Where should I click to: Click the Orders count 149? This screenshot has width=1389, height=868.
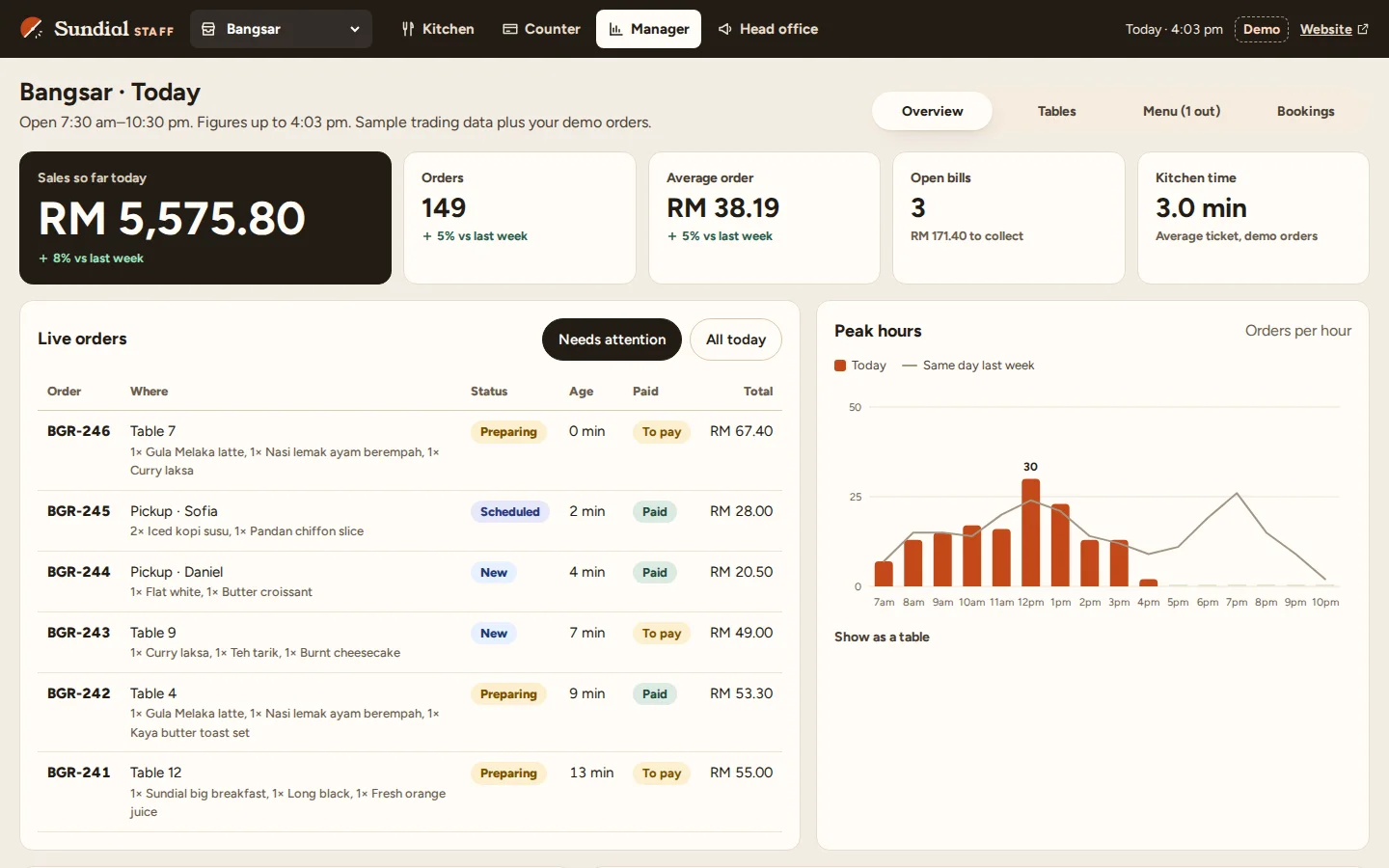pos(444,208)
